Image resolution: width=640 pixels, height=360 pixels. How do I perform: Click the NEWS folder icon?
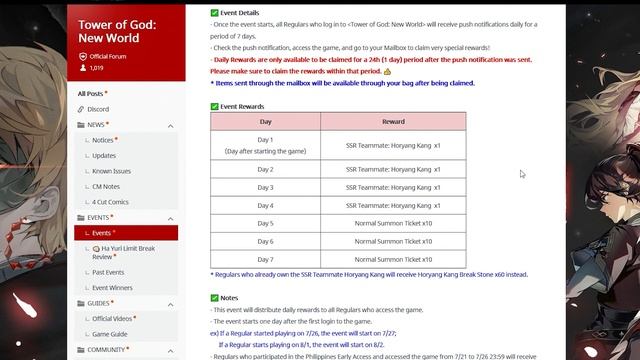click(81, 125)
